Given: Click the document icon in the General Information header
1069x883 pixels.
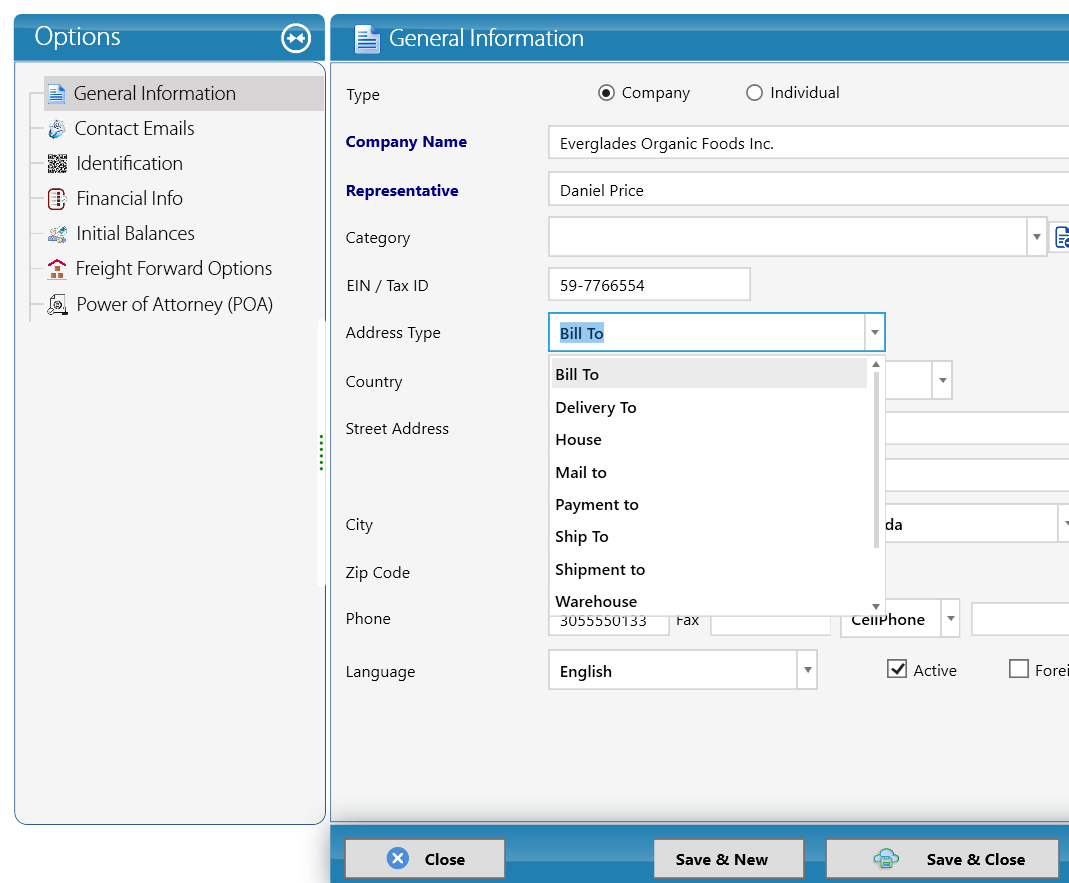Looking at the screenshot, I should coord(367,39).
